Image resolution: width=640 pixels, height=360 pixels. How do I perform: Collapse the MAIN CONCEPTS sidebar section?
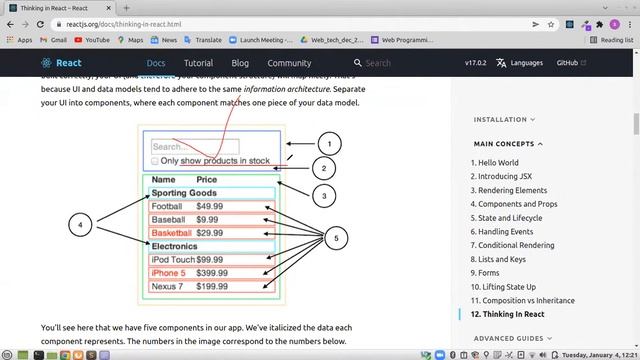[508, 144]
